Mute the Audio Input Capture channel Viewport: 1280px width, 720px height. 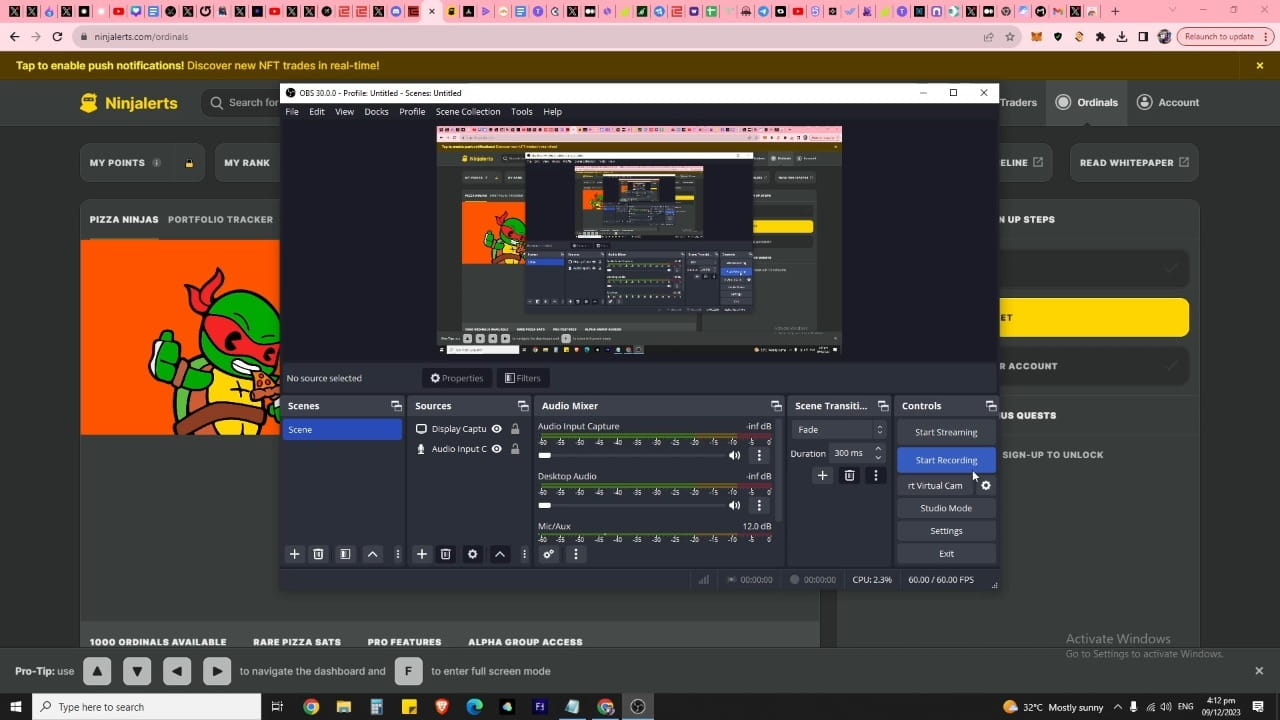click(735, 455)
